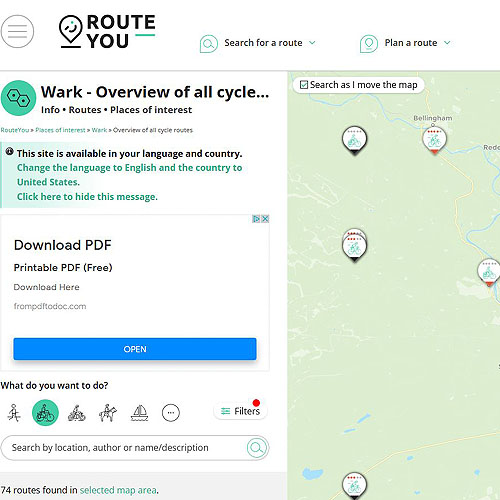This screenshot has height=500, width=500.
Task: Open the hamburger menu
Action: [17, 32]
